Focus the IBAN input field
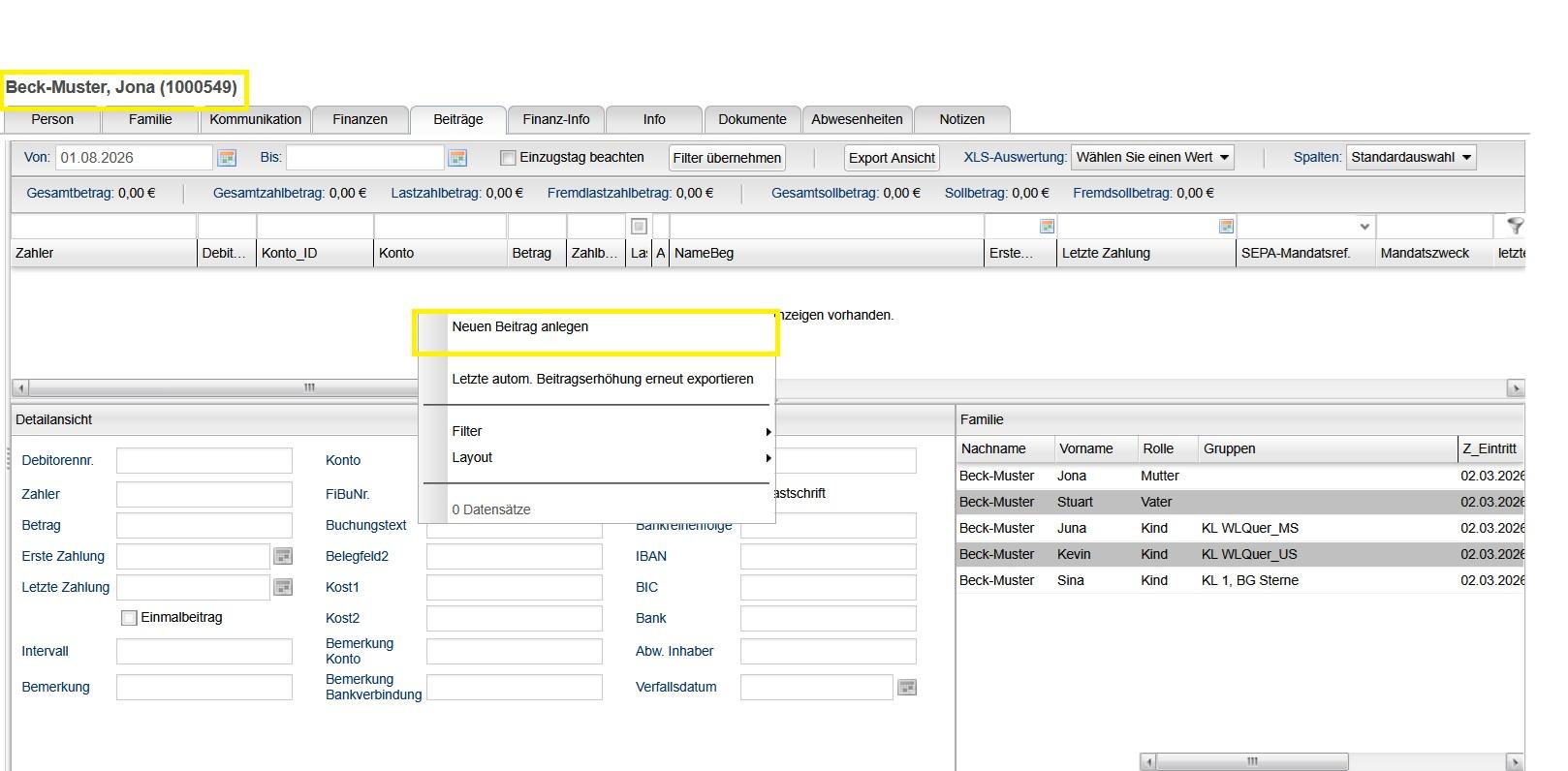This screenshot has height=771, width=1568. click(829, 557)
